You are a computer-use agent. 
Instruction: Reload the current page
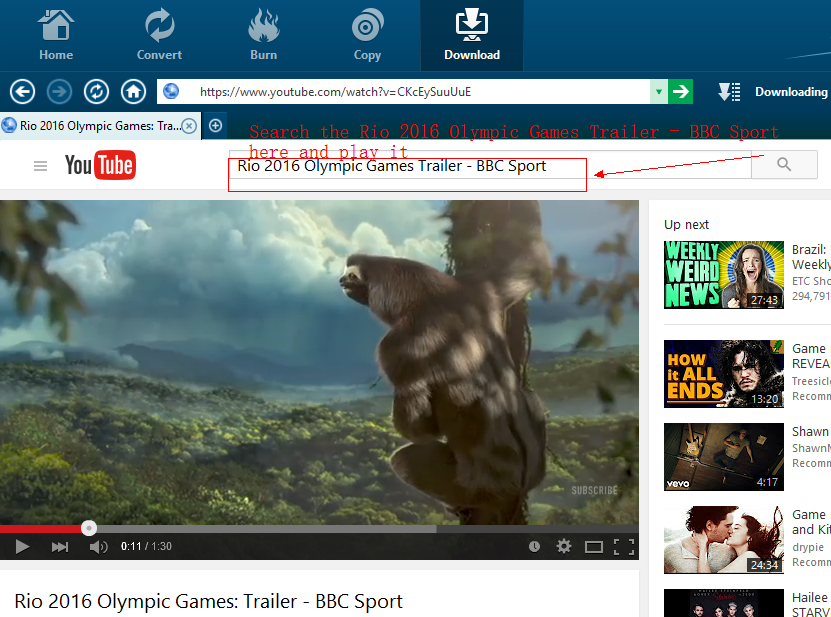[x=96, y=92]
